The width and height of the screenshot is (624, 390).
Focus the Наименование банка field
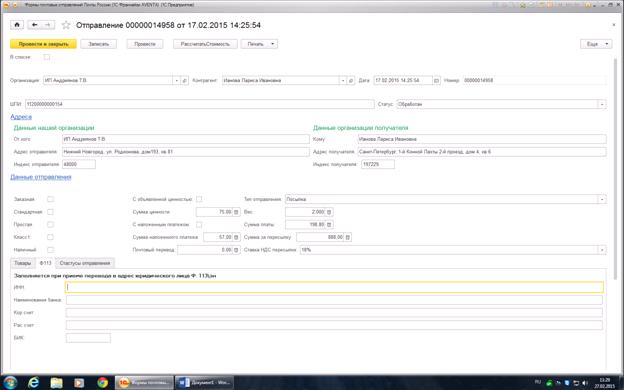(334, 300)
